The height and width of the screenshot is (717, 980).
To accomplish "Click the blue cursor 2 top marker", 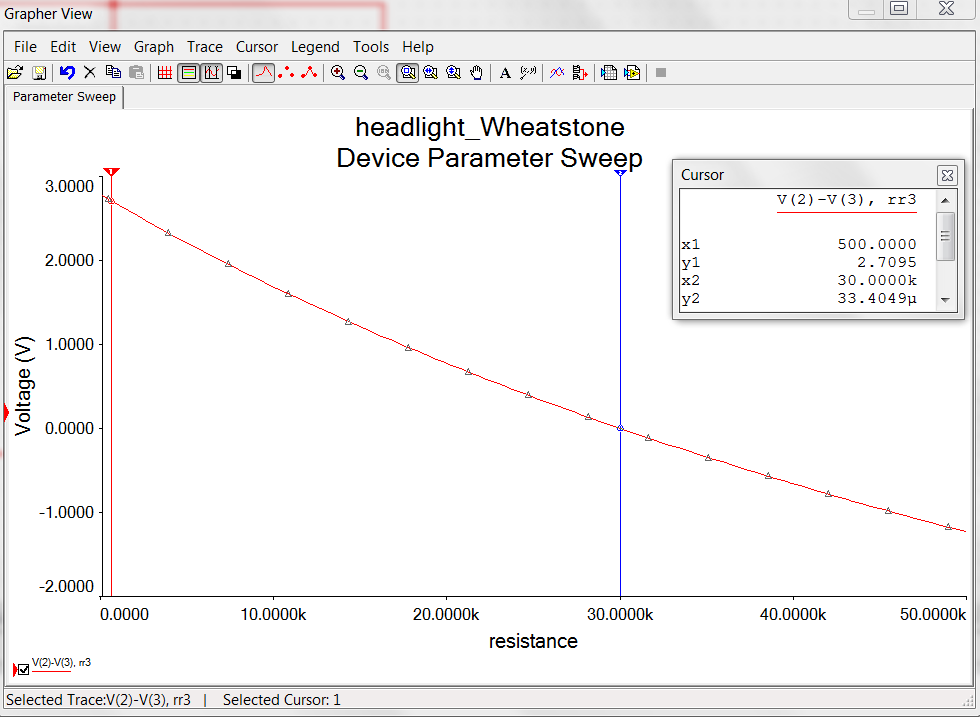I will click(x=620, y=173).
